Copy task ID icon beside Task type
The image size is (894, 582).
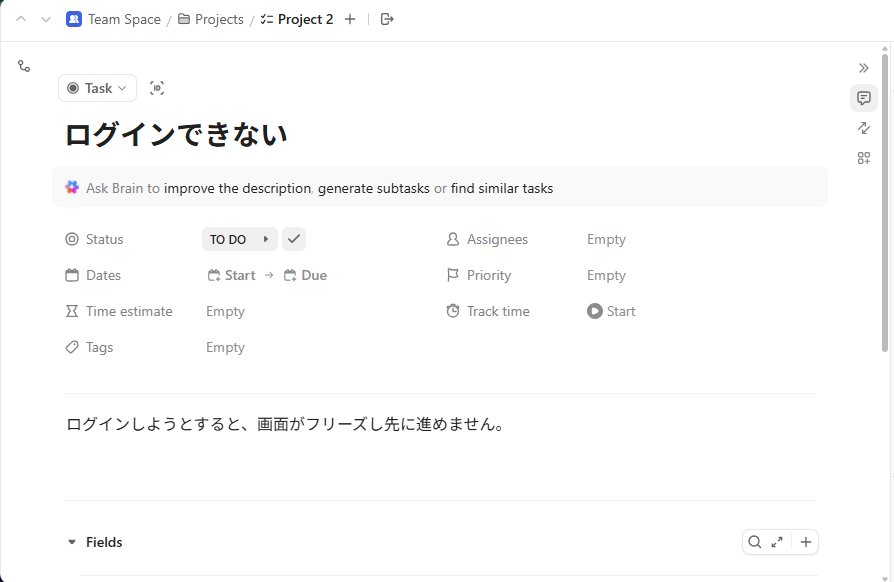point(157,88)
